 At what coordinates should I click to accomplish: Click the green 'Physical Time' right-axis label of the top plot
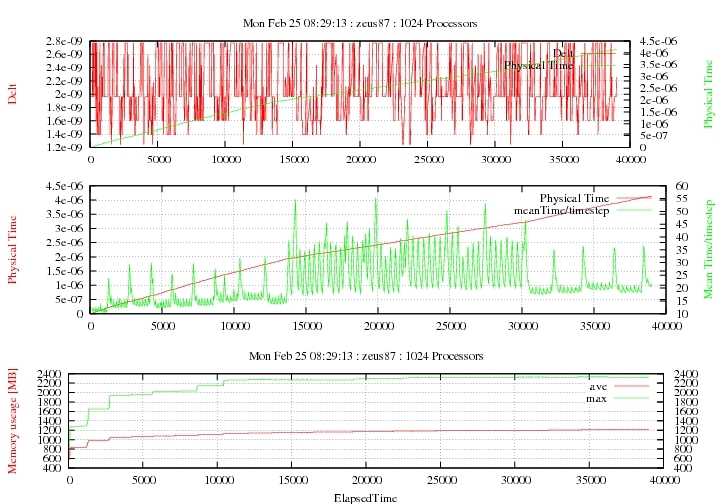[x=709, y=94]
